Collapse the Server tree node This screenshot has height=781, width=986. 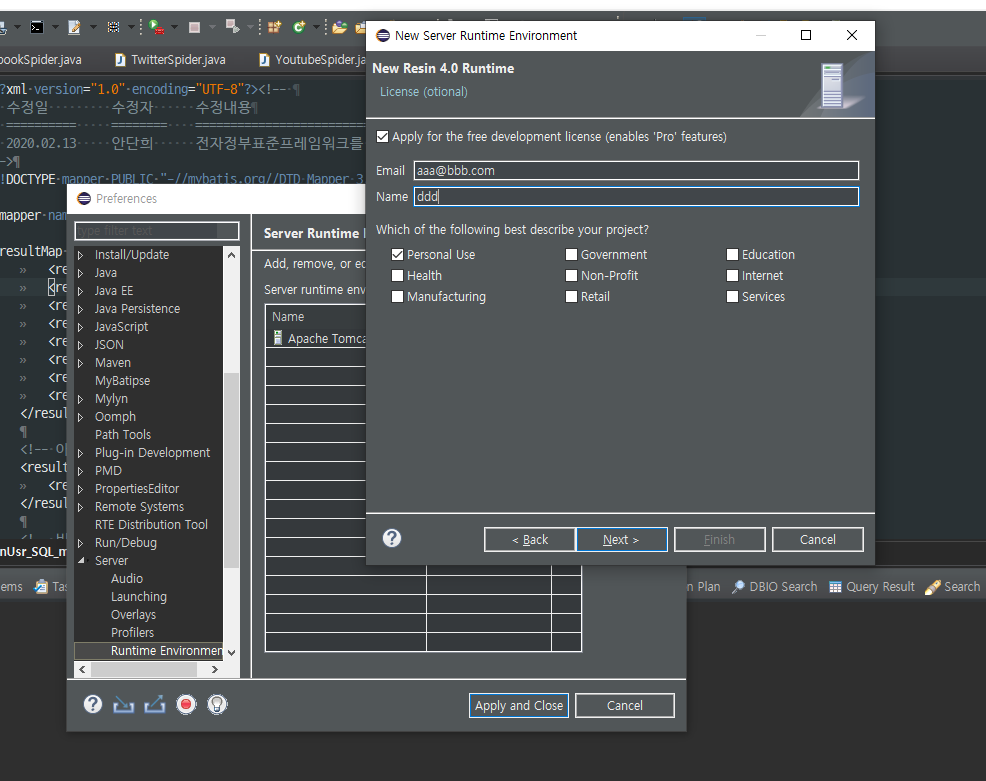pos(81,561)
